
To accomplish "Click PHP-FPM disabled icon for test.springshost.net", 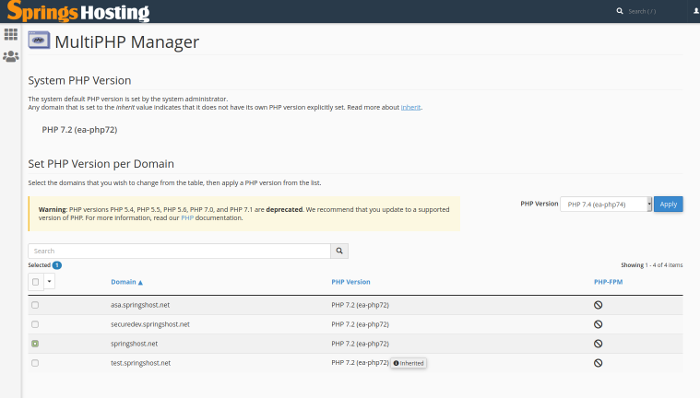I will [x=598, y=363].
